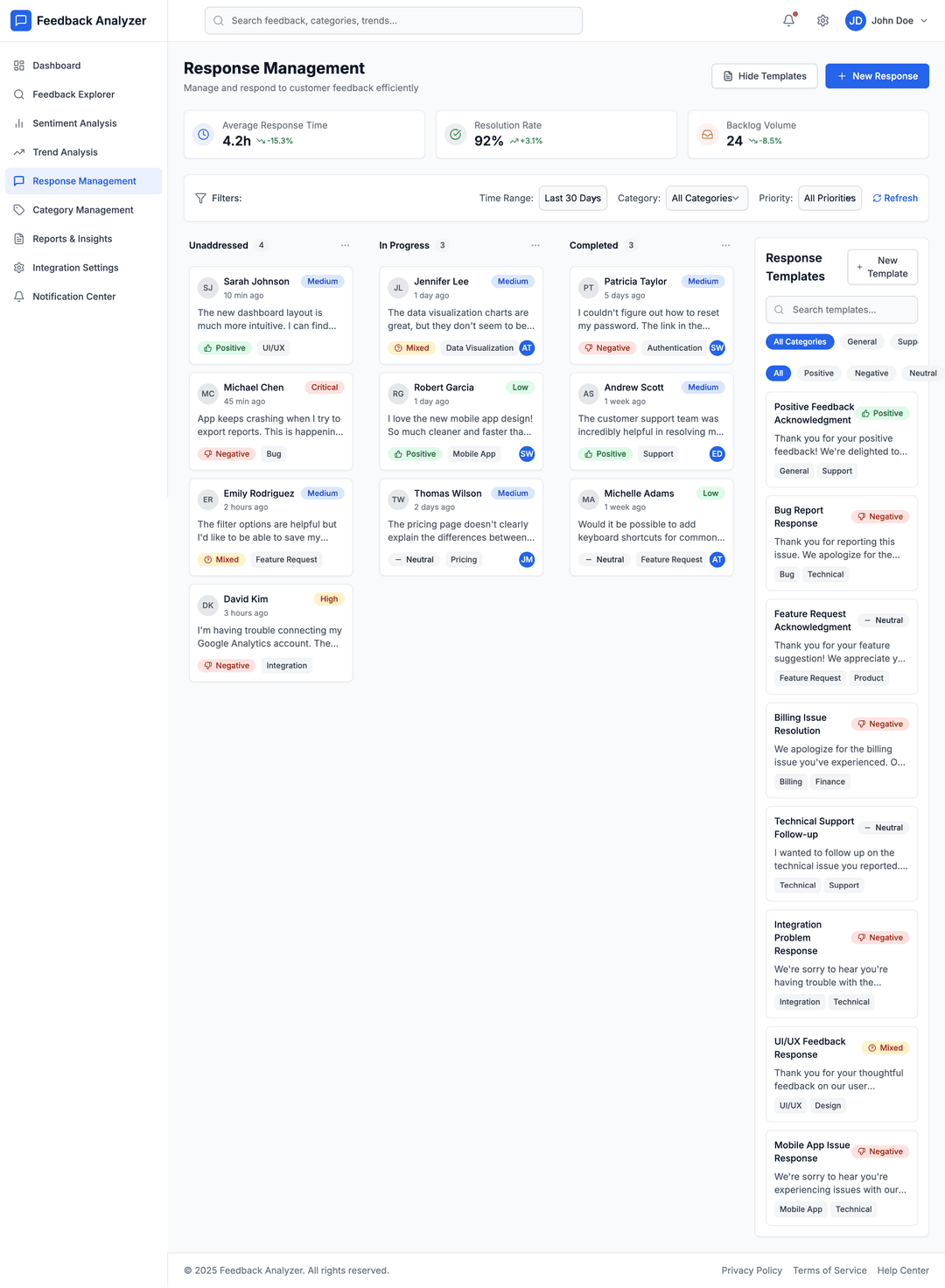Open the Privacy Policy link
Viewport: 945px width, 1288px height.
point(752,1270)
